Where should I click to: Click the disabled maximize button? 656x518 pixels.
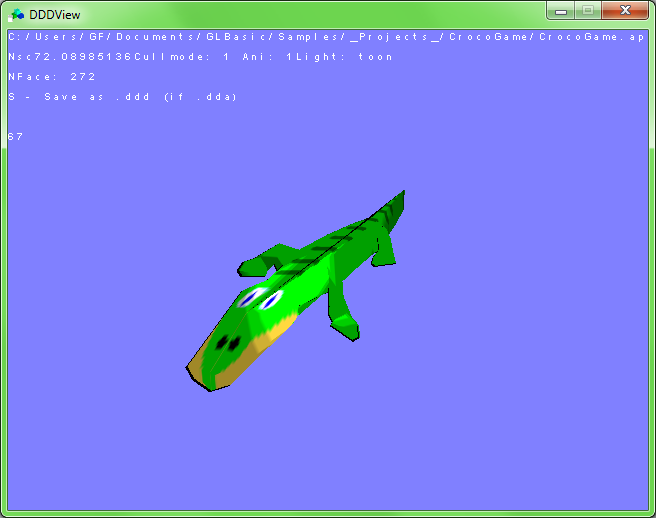[588, 10]
